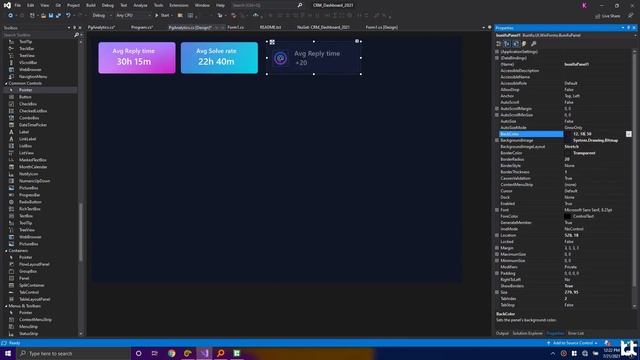Toggle Alphabetical sort in Properties toolbar
The width and height of the screenshot is (640, 360).
point(507,44)
